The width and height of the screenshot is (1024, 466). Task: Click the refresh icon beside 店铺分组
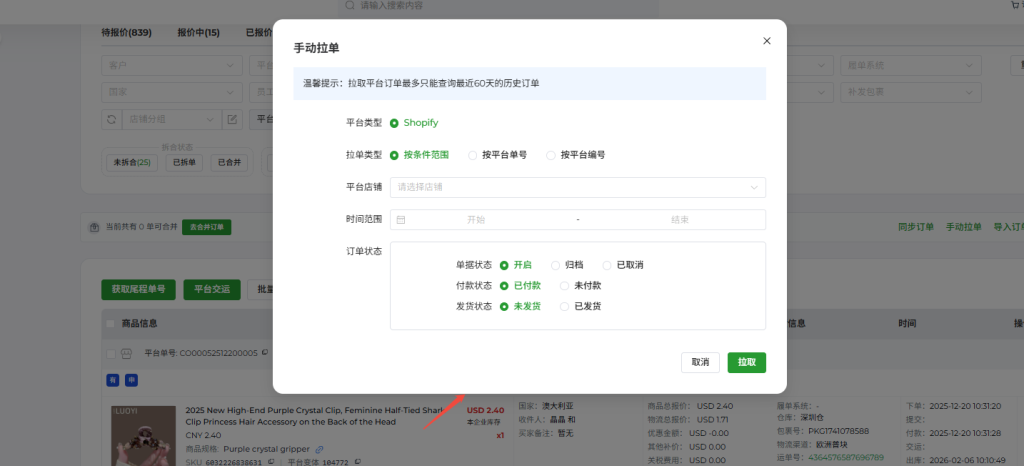112,119
